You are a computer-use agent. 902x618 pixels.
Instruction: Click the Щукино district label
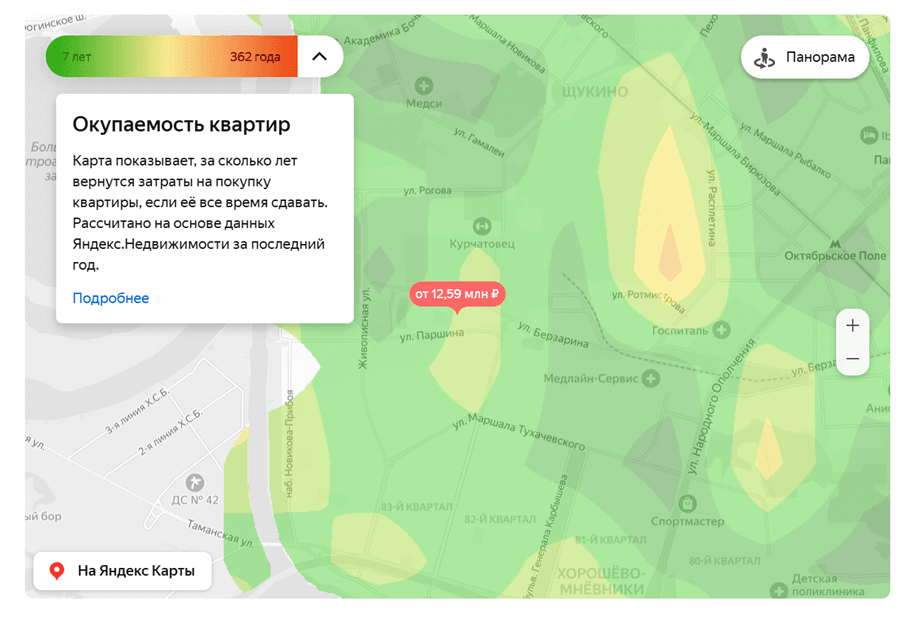tap(595, 92)
